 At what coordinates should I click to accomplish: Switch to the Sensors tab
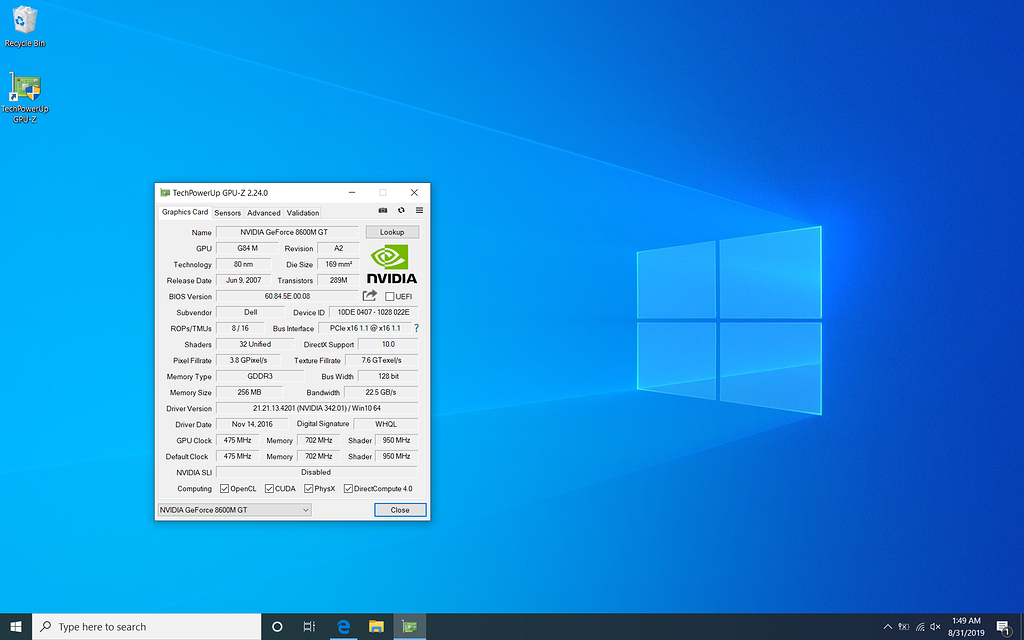pos(227,213)
